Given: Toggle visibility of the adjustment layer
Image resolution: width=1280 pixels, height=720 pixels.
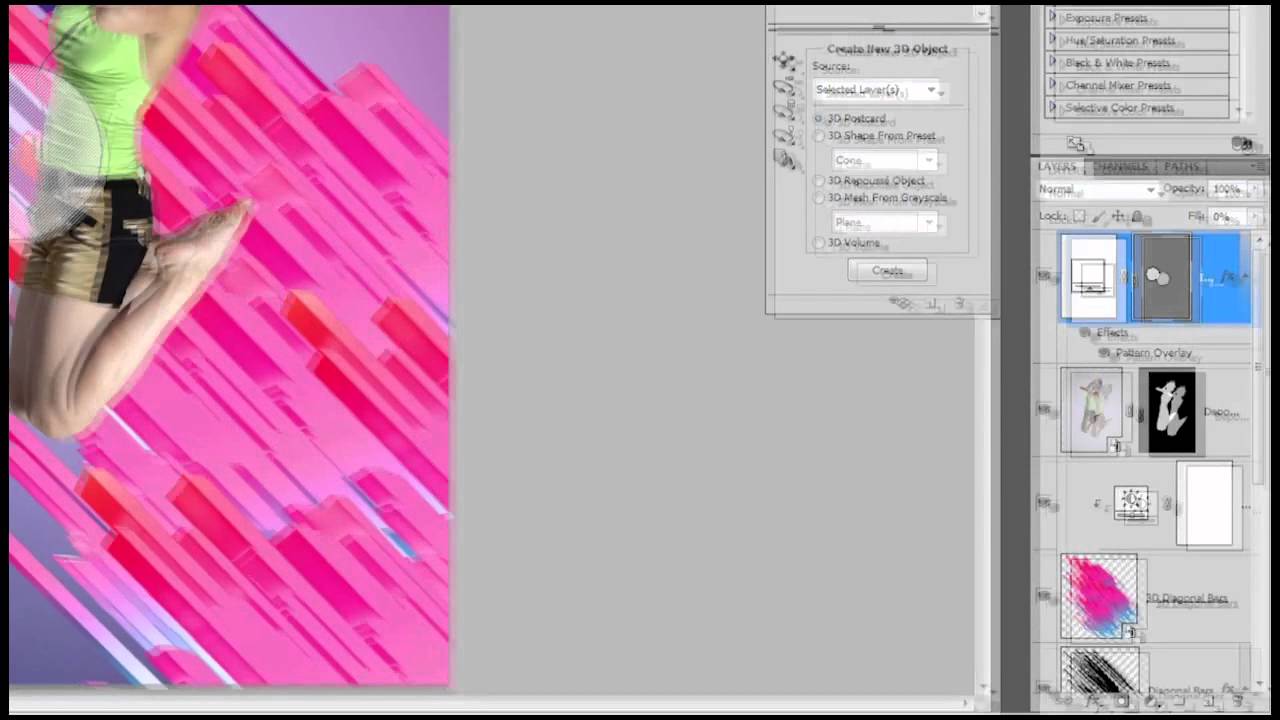Looking at the screenshot, I should [1045, 504].
